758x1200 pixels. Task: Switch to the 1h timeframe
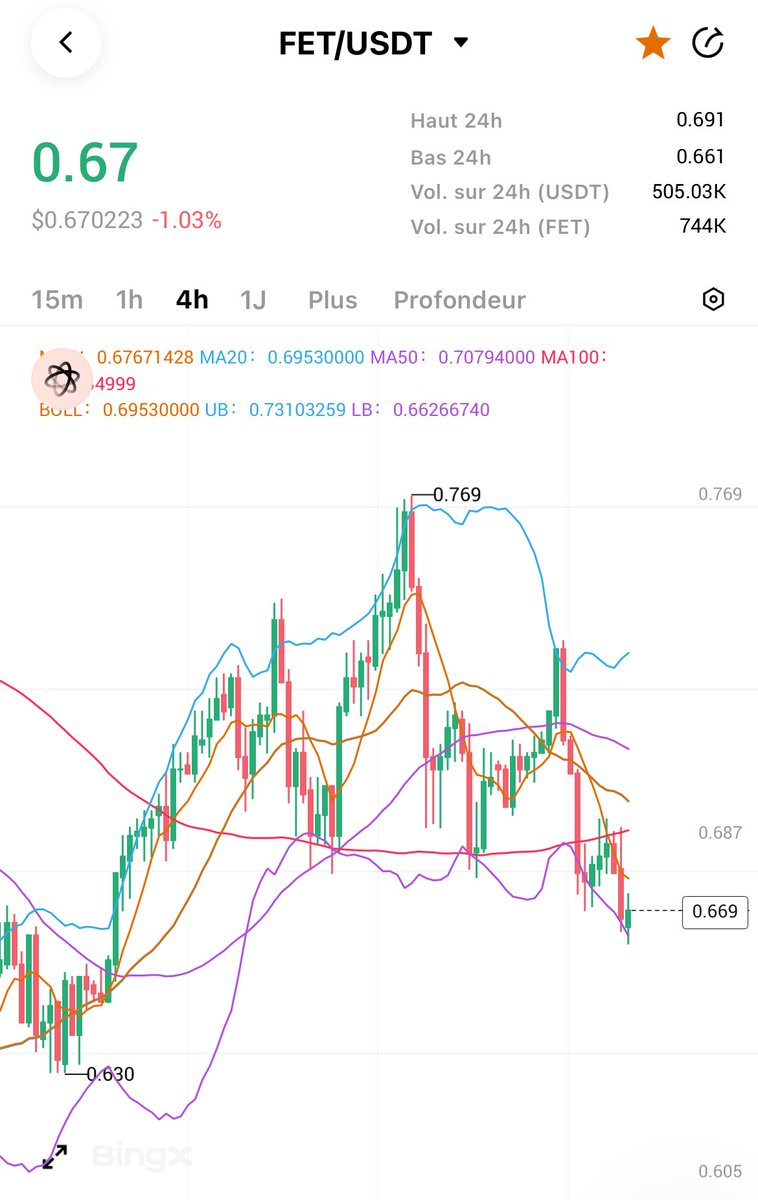[x=129, y=300]
